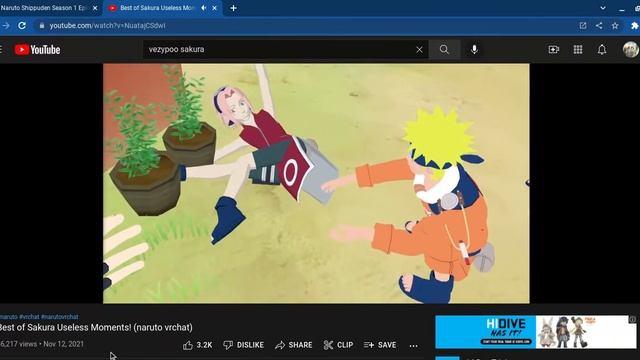Close the Best of Sakura tab
Image resolution: width=640 pixels, height=360 pixels.
(x=214, y=8)
